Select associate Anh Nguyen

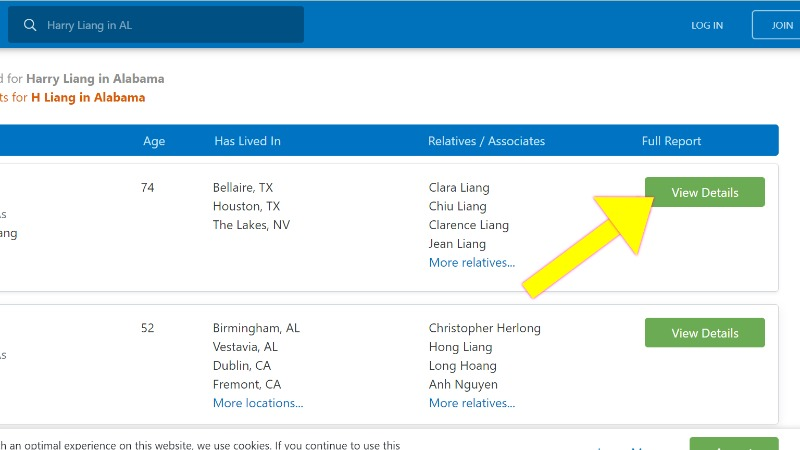(x=463, y=384)
